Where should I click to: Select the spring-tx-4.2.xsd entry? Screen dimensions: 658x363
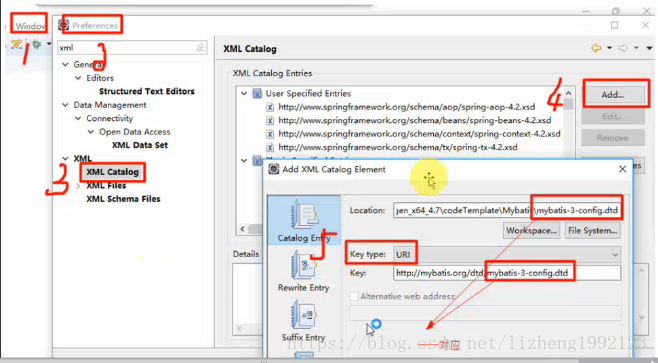[398, 147]
